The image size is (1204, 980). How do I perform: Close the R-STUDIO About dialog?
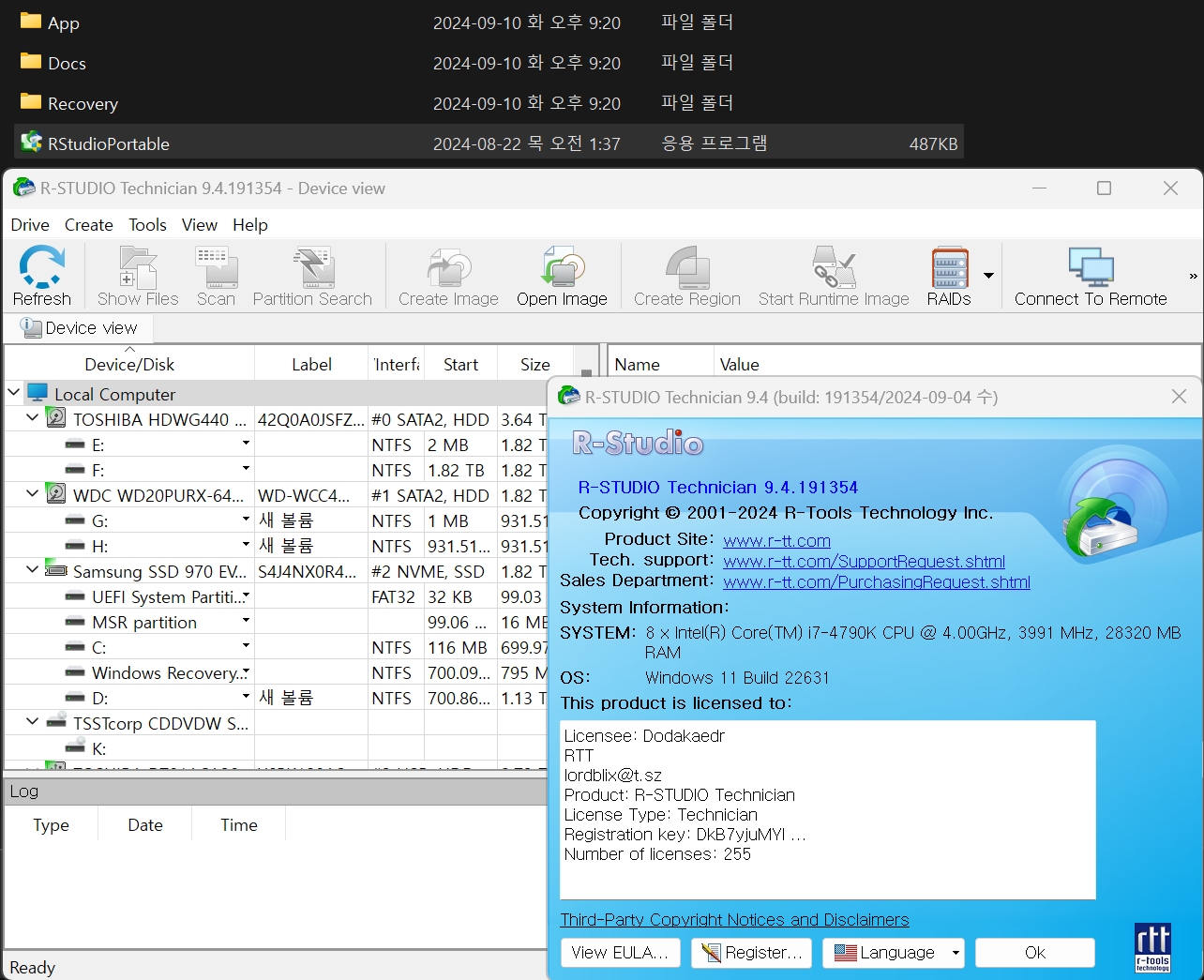point(1179,397)
